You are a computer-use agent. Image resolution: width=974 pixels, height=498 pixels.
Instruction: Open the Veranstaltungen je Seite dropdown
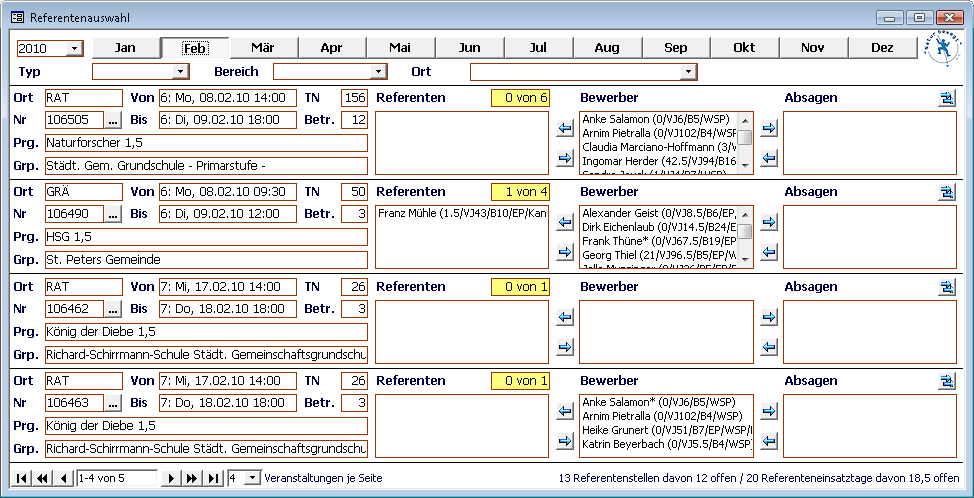point(252,478)
